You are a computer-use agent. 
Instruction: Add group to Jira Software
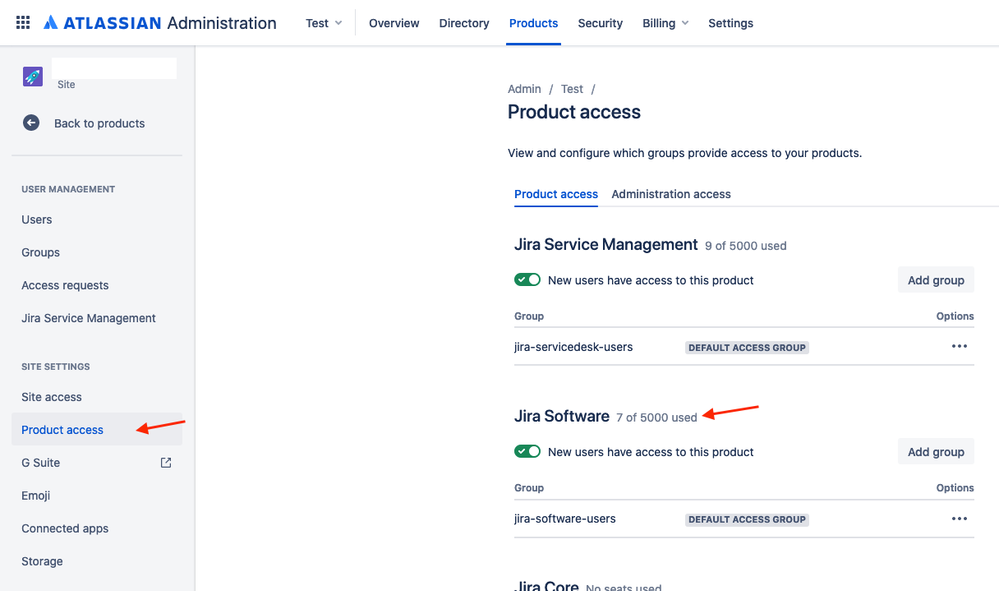(936, 452)
